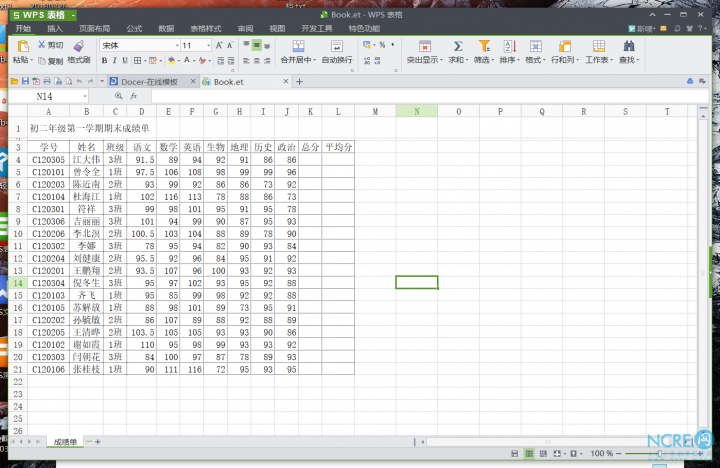The width and height of the screenshot is (720, 468).
Task: Click the Insert Function fx icon
Action: coord(134,96)
